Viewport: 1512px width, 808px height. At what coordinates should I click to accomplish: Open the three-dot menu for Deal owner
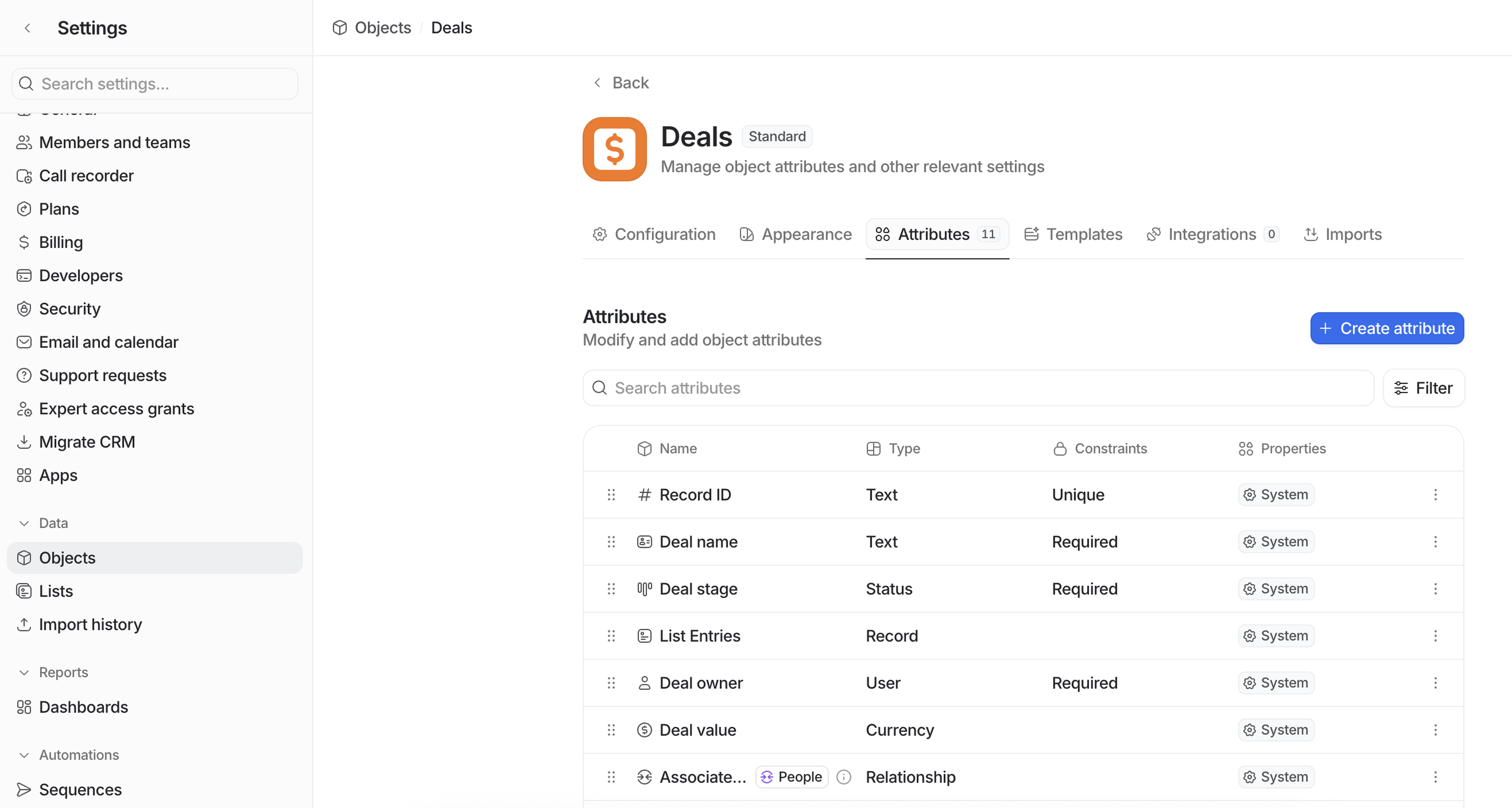[1435, 683]
